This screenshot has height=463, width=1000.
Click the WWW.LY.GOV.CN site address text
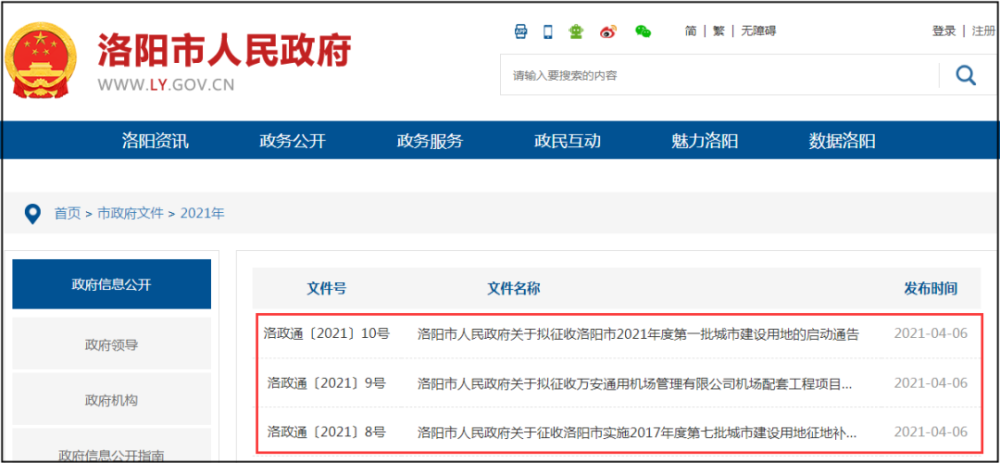tap(166, 85)
